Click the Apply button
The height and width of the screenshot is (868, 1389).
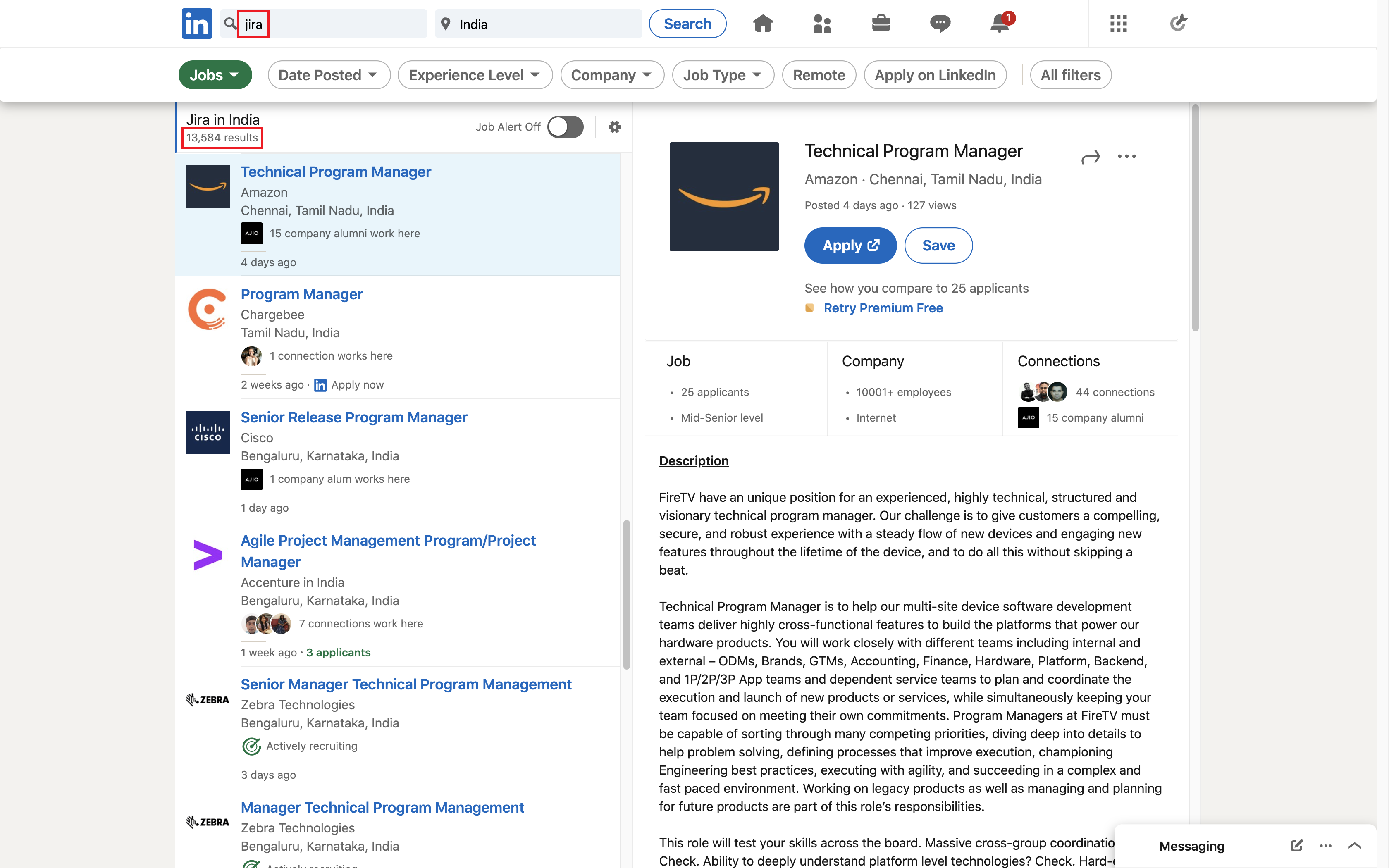coord(850,245)
